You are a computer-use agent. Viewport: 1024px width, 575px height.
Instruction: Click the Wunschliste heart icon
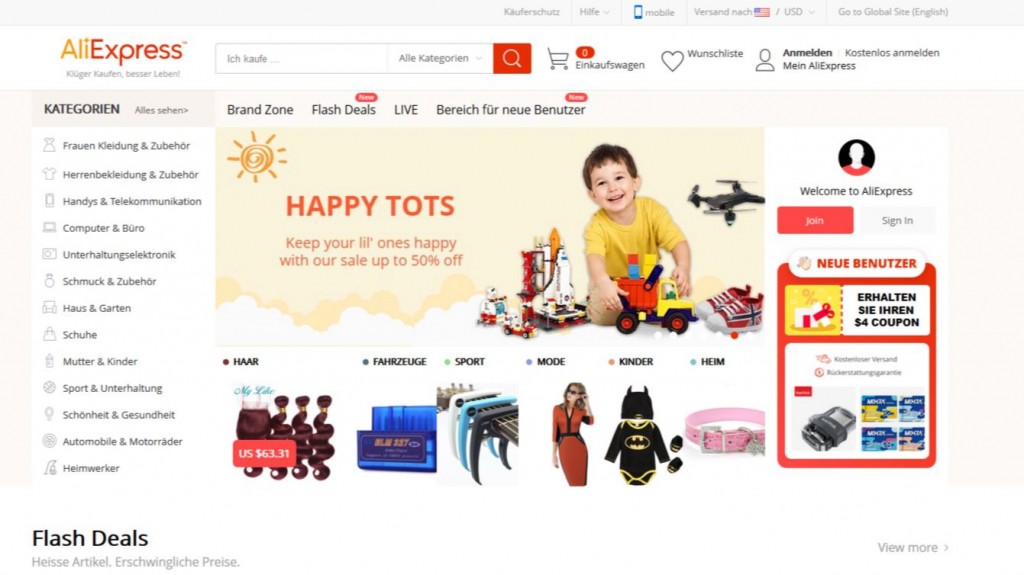[x=672, y=61]
